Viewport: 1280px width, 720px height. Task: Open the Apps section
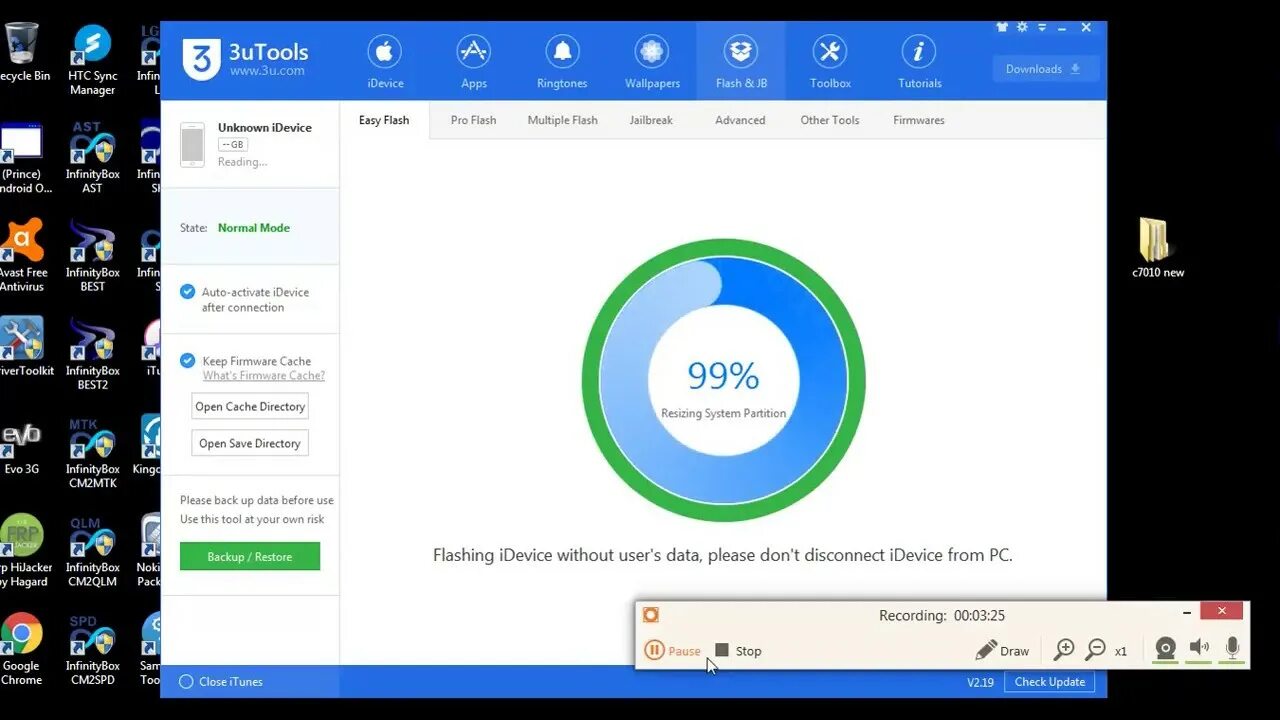474,62
